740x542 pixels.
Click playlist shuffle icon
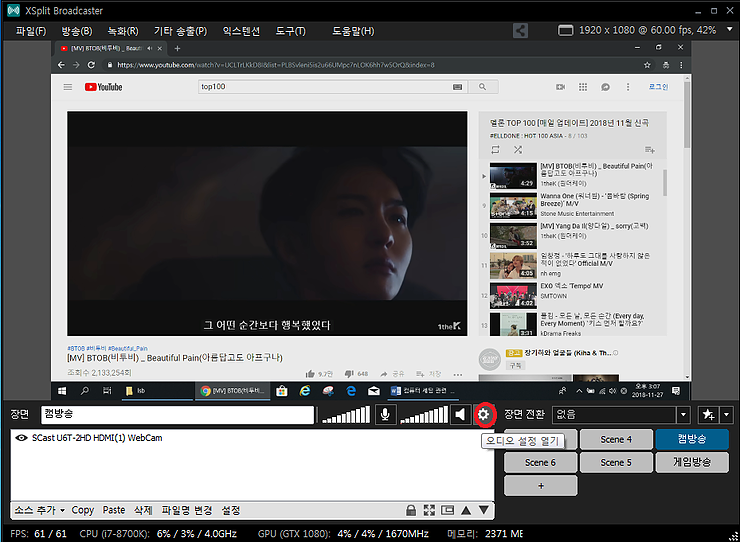pos(518,150)
